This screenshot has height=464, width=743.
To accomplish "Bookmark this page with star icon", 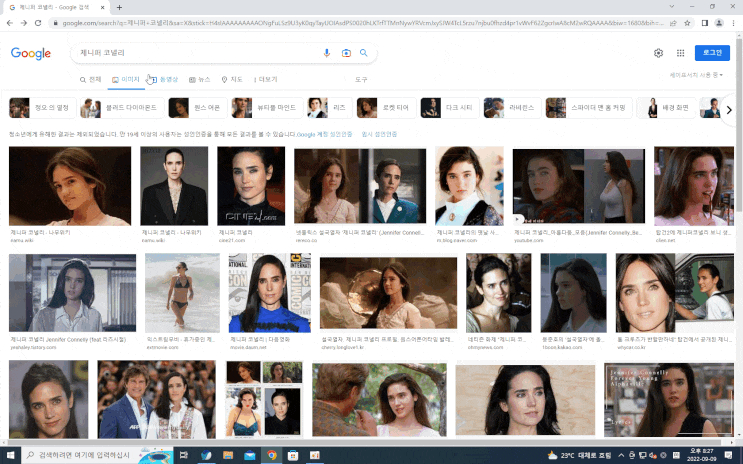I will pos(687,23).
